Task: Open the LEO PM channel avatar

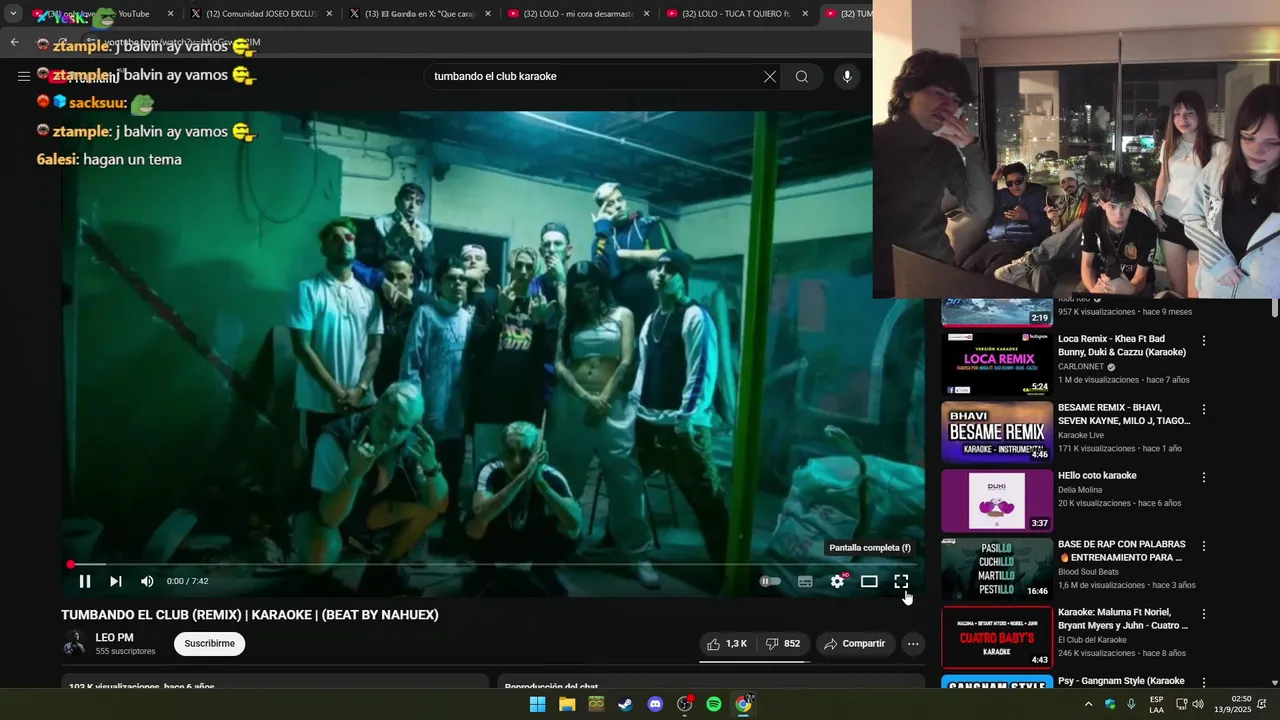Action: tap(74, 643)
